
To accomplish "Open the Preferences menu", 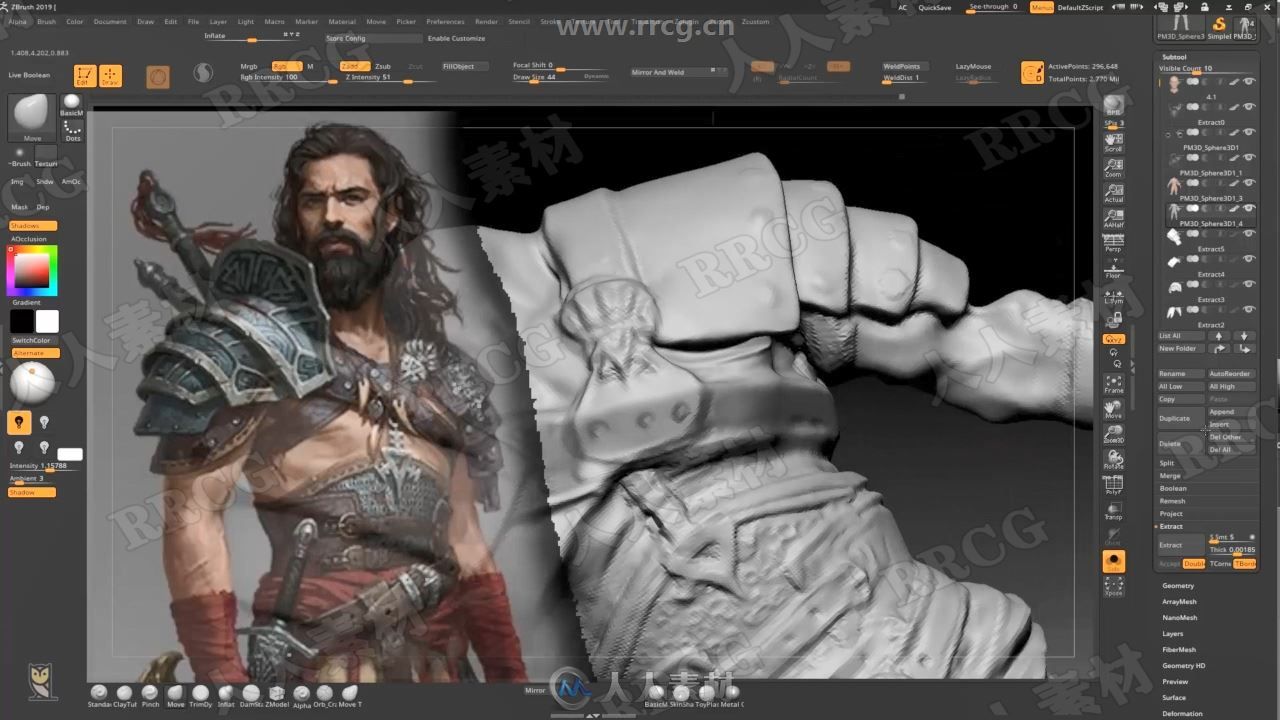I will (445, 21).
